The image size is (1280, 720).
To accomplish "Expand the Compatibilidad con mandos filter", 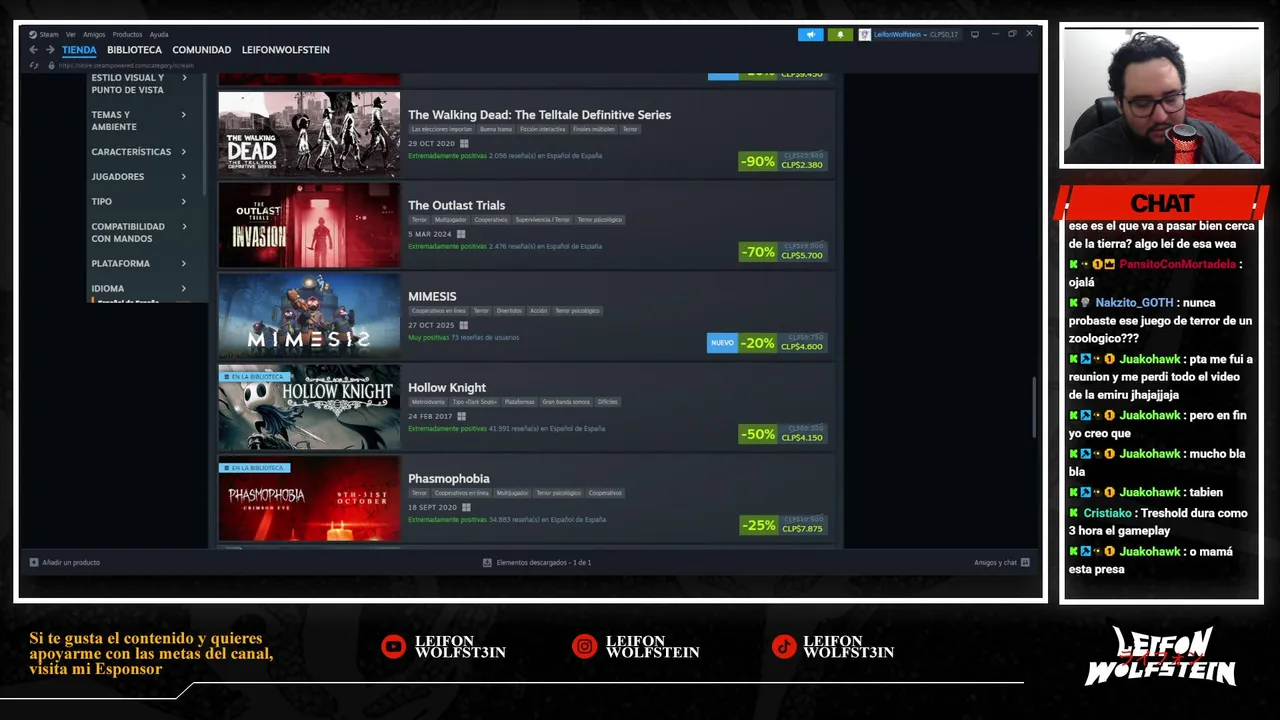I will (x=139, y=233).
